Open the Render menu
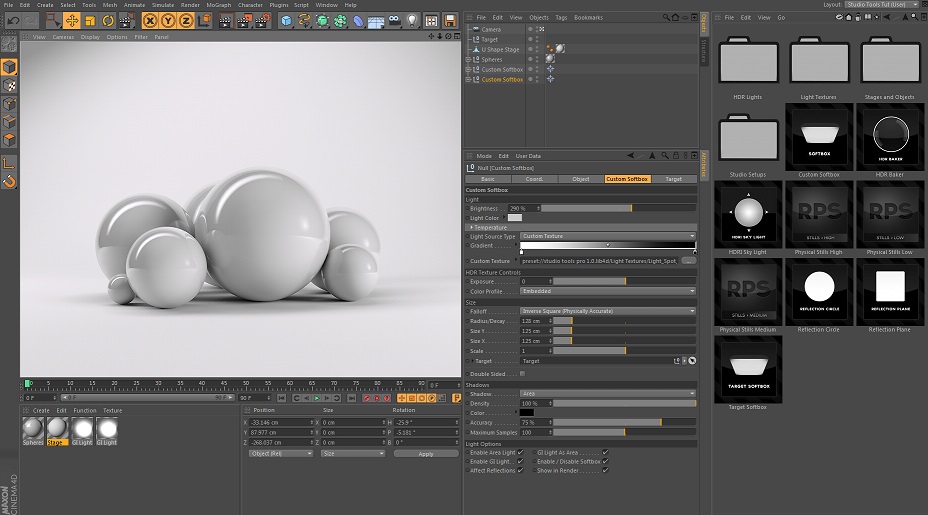Viewport: 928px width, 515px height. point(190,5)
